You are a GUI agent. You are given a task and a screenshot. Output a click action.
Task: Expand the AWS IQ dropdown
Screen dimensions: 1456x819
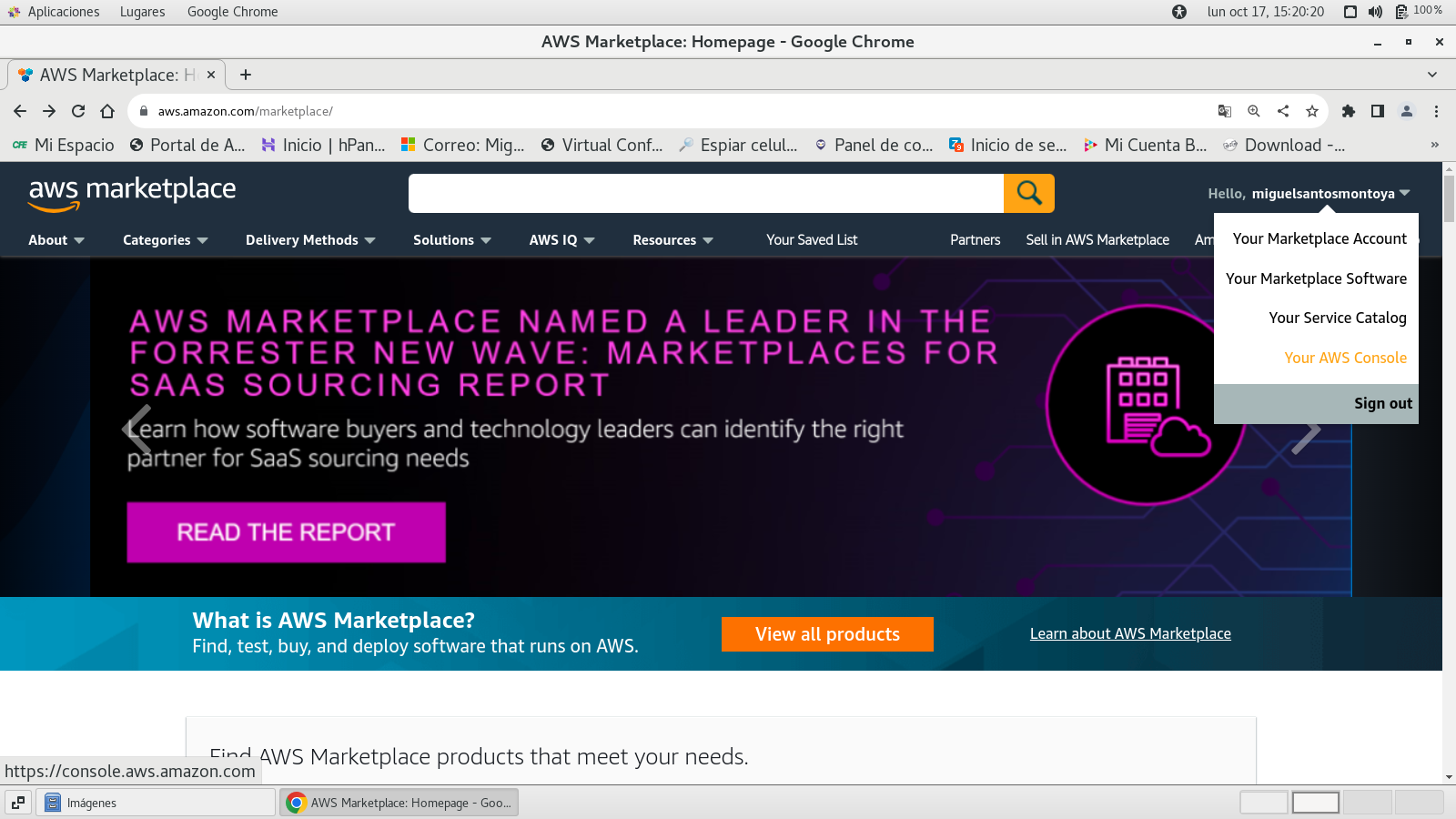click(x=561, y=240)
